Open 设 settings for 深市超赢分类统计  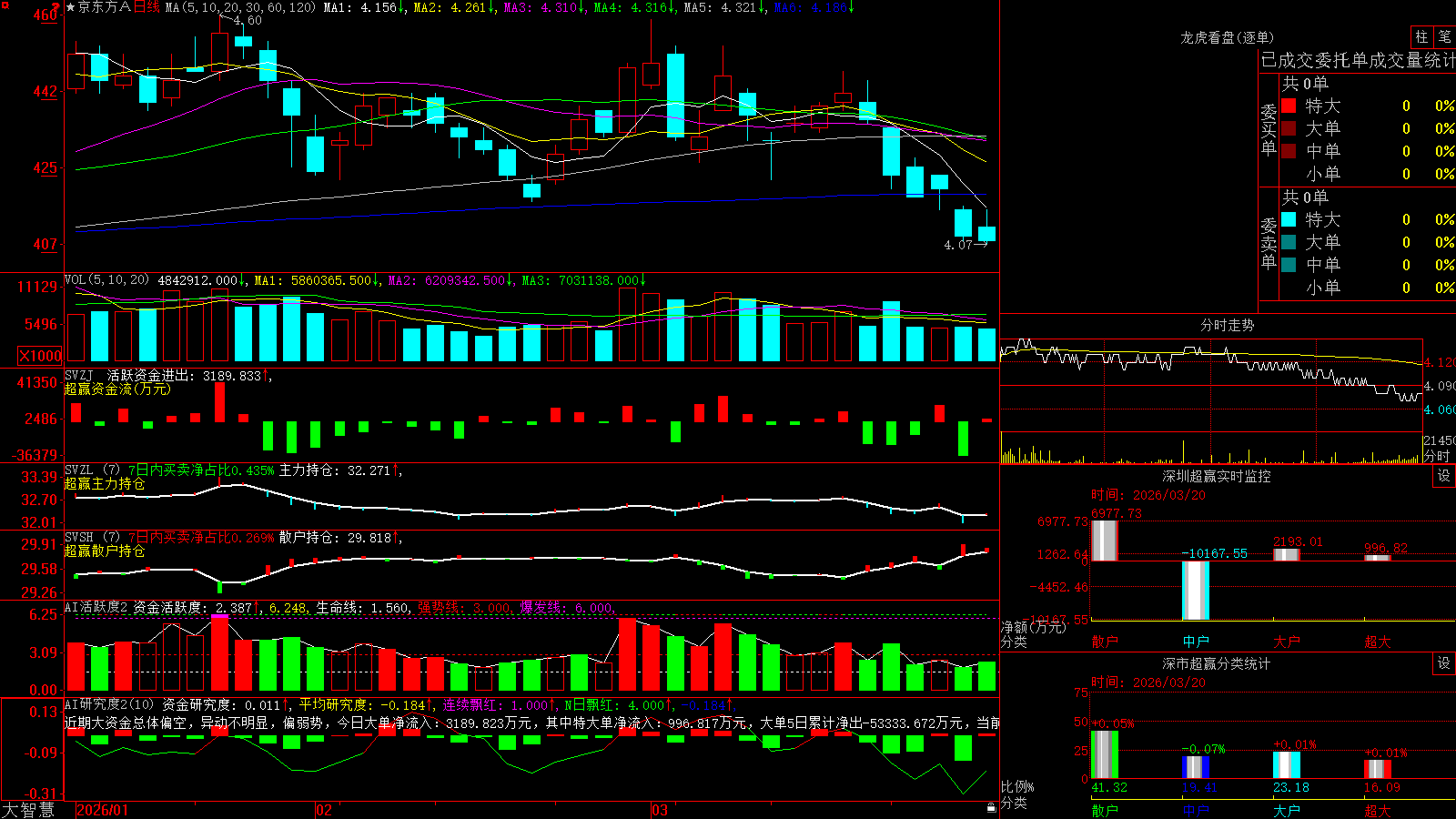click(1444, 663)
